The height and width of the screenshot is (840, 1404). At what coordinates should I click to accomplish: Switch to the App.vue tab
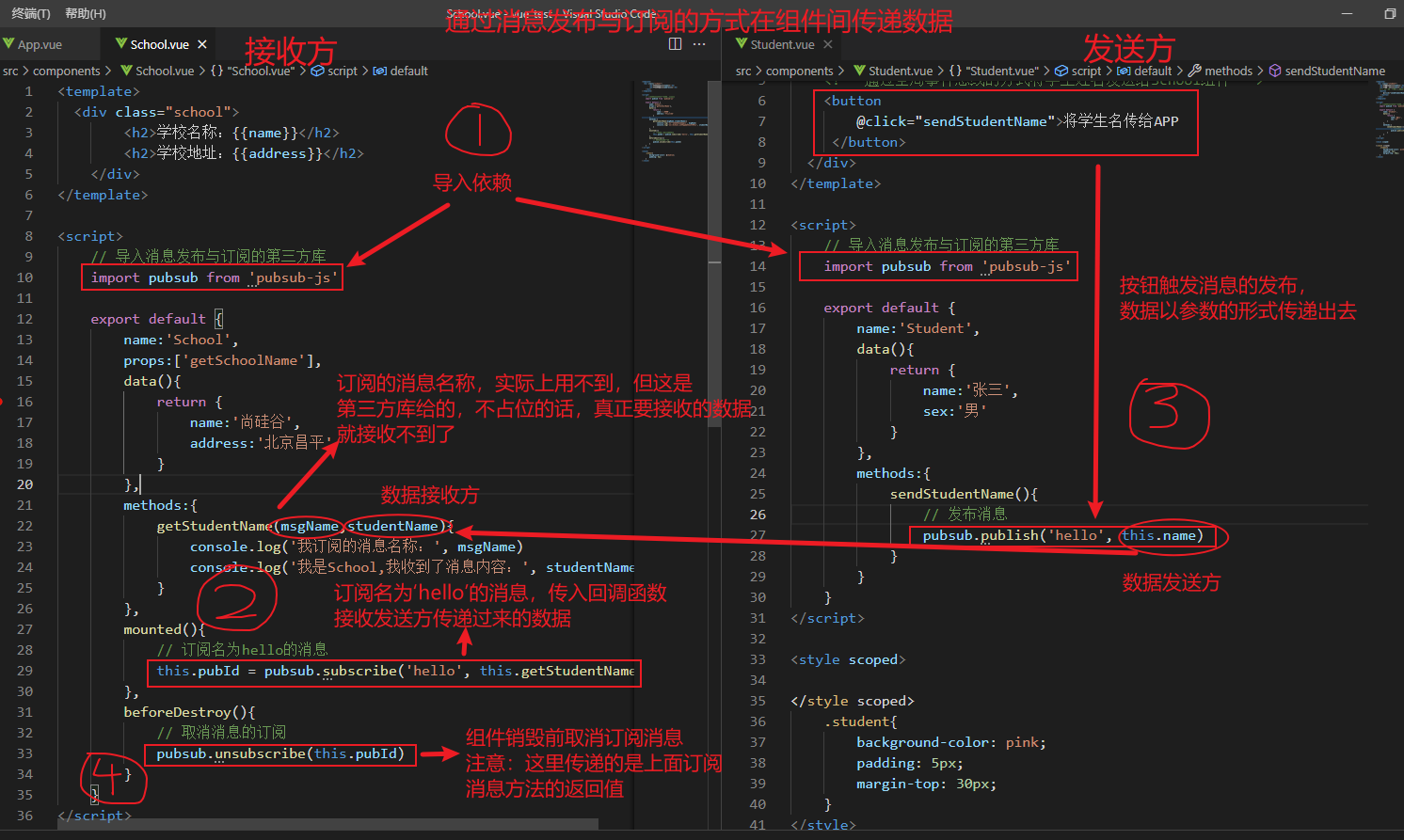(x=40, y=44)
